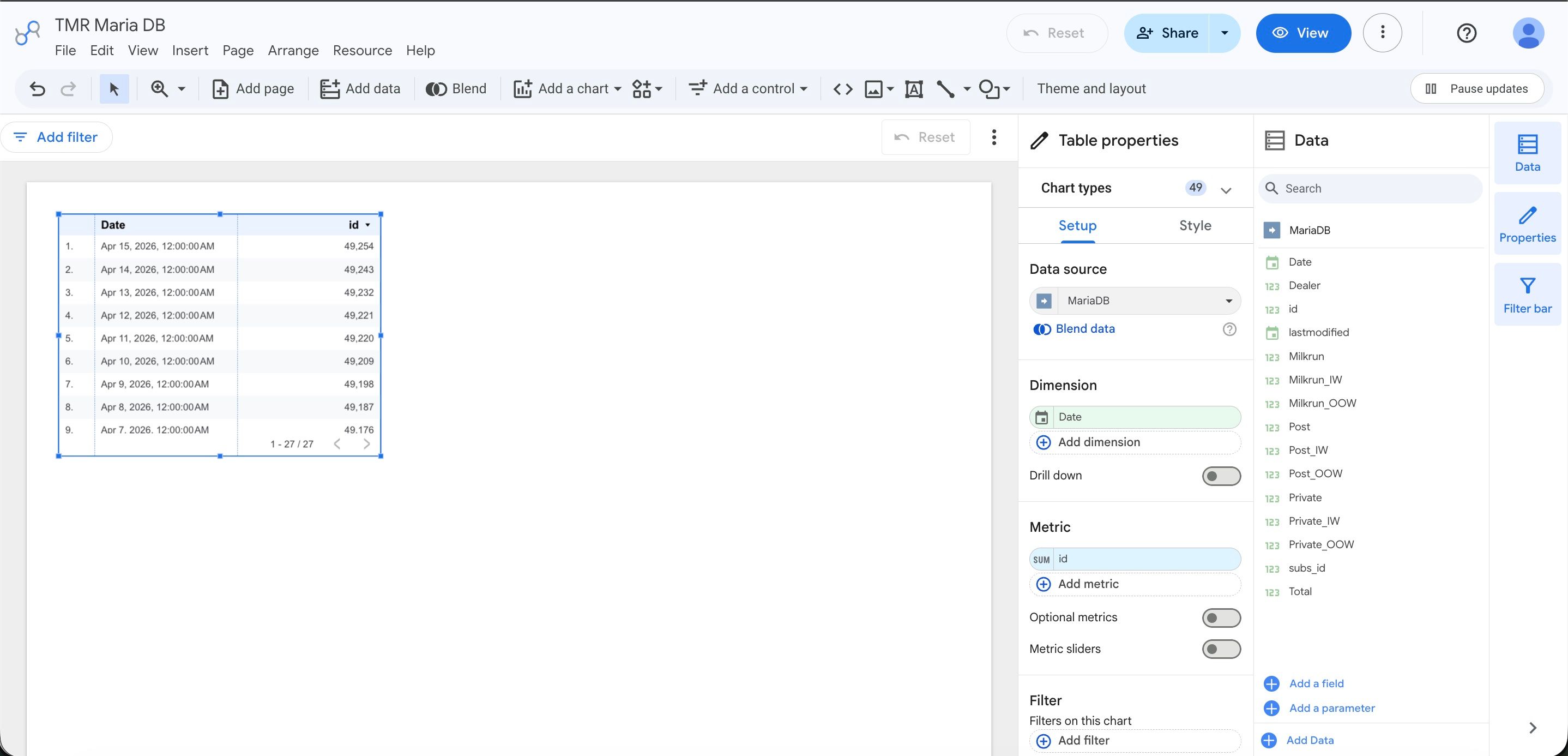Screen dimensions: 1568x756
Task: Click the URL embed code icon
Action: [842, 89]
